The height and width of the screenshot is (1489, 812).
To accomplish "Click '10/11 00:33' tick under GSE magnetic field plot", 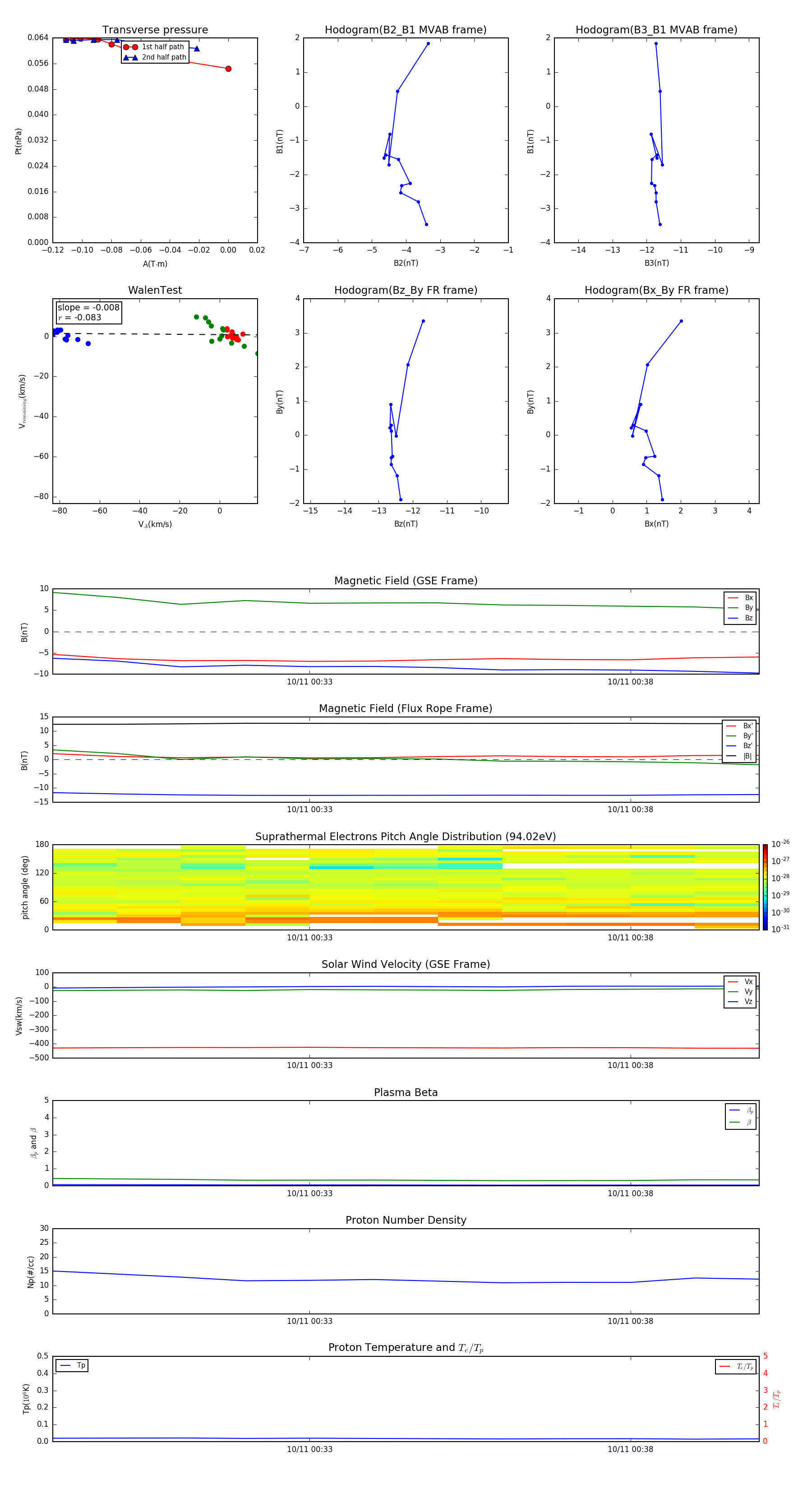I will pyautogui.click(x=310, y=681).
